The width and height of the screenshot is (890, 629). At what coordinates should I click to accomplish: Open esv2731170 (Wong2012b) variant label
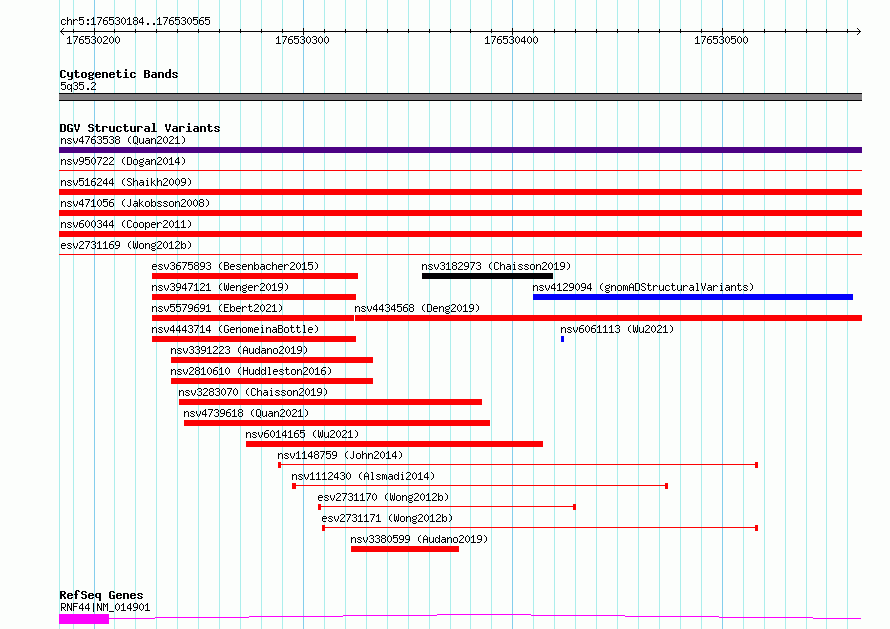[383, 497]
